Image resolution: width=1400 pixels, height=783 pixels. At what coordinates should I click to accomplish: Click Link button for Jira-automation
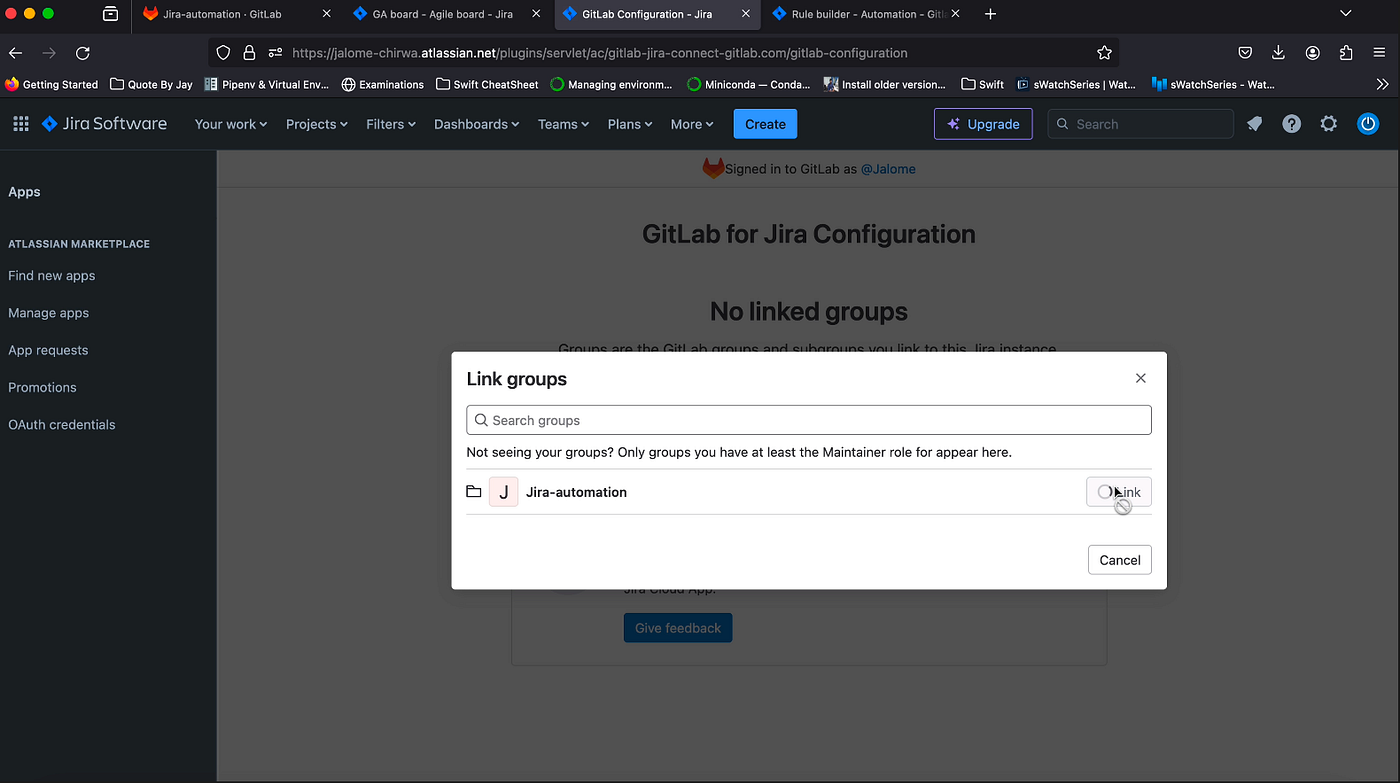(1119, 492)
